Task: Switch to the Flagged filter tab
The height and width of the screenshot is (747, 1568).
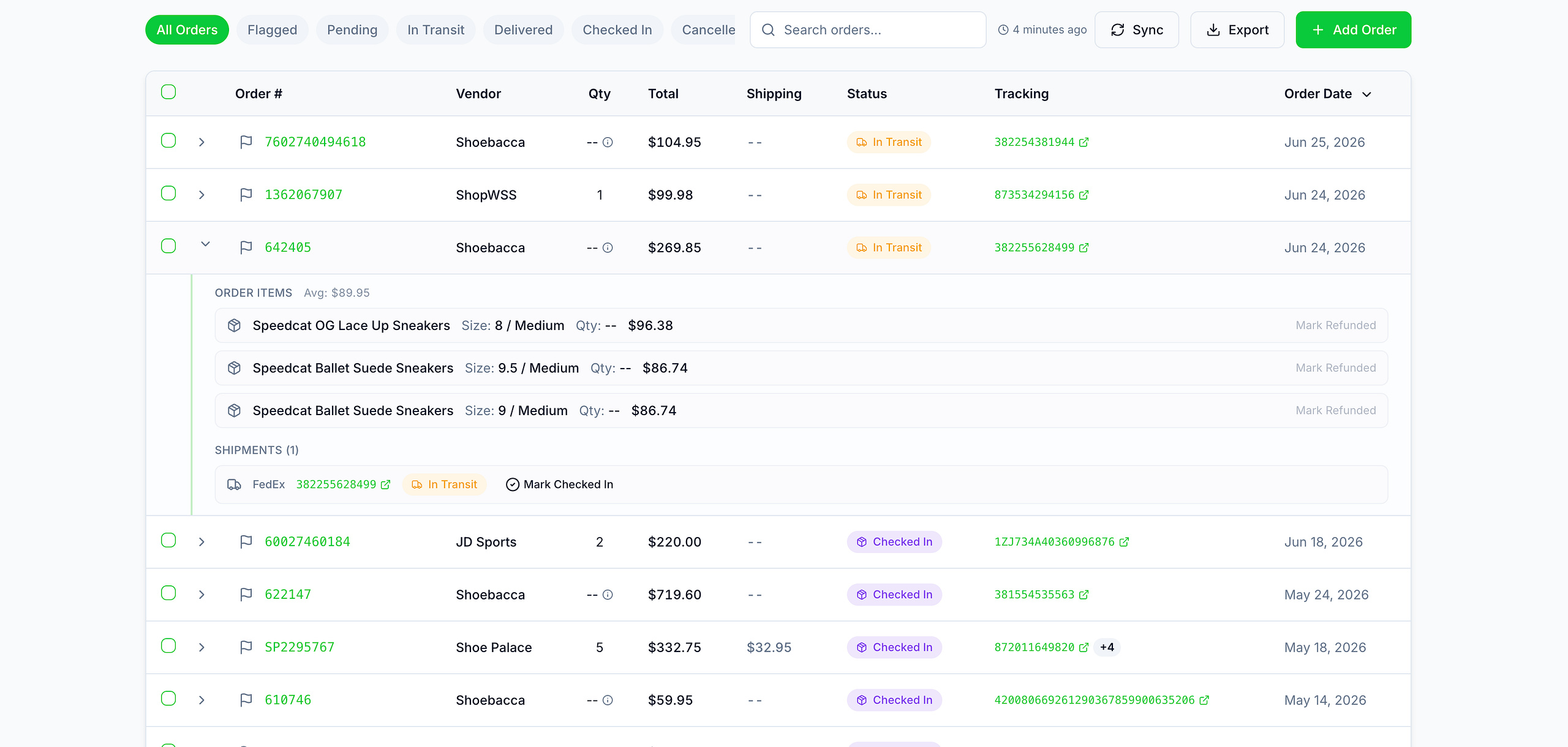Action: [272, 29]
